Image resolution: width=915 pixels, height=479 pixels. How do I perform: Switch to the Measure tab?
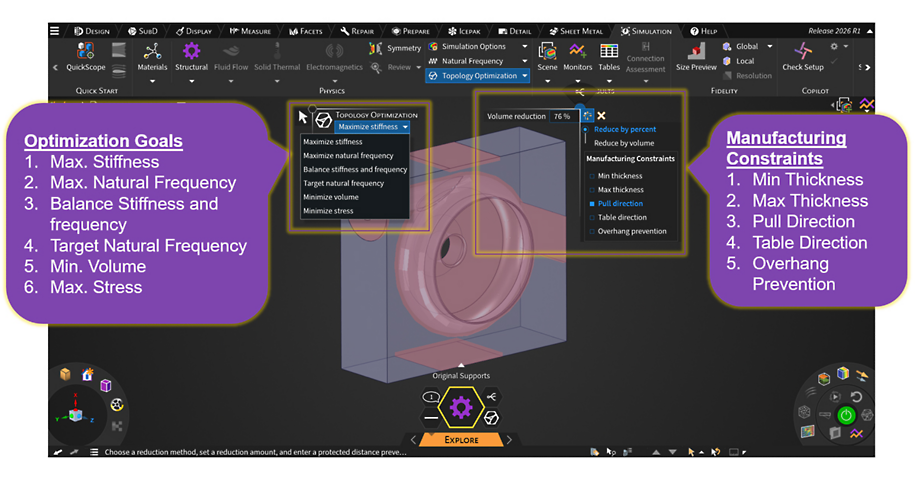coord(250,31)
